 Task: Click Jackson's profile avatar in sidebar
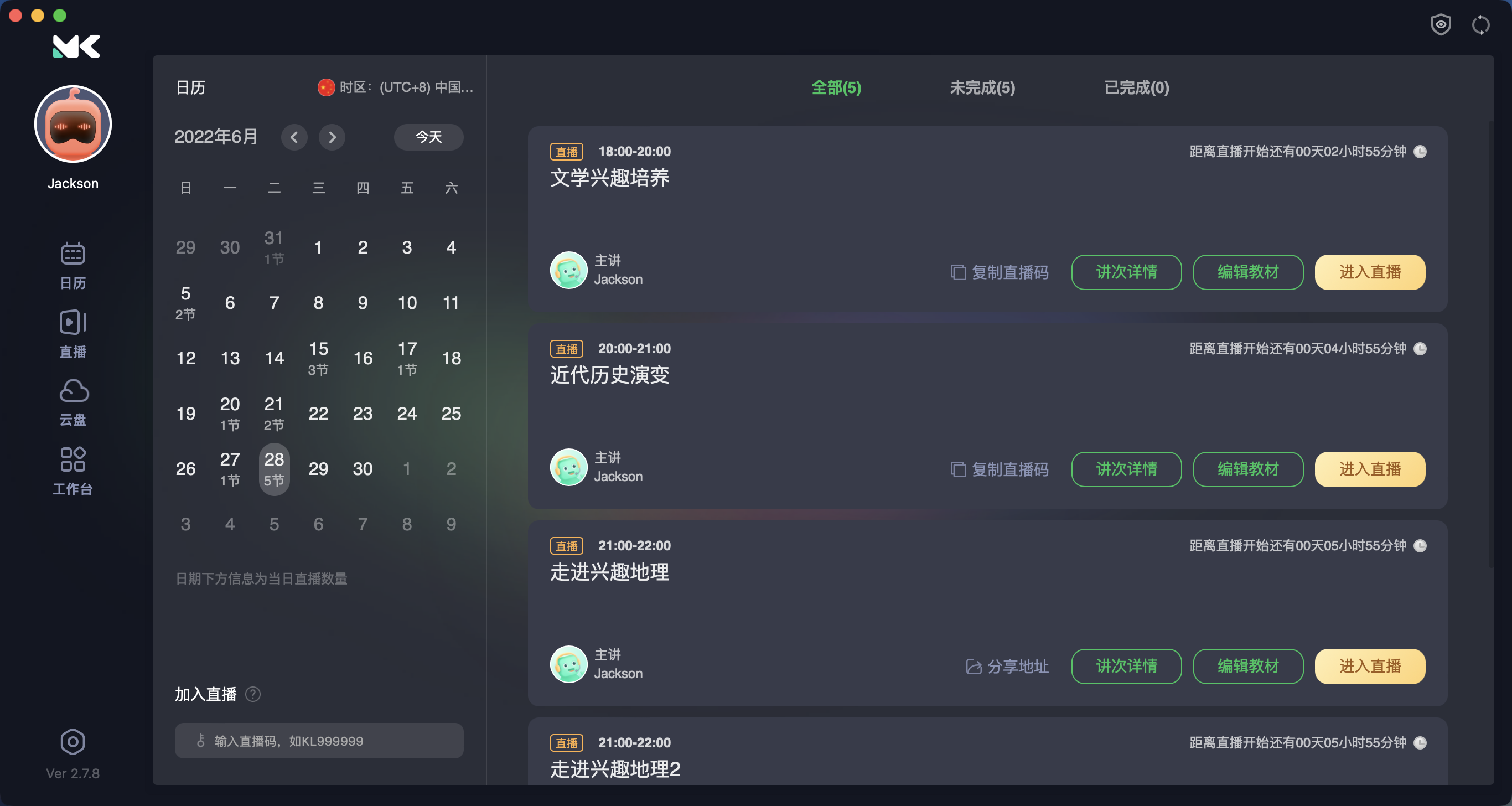73,124
